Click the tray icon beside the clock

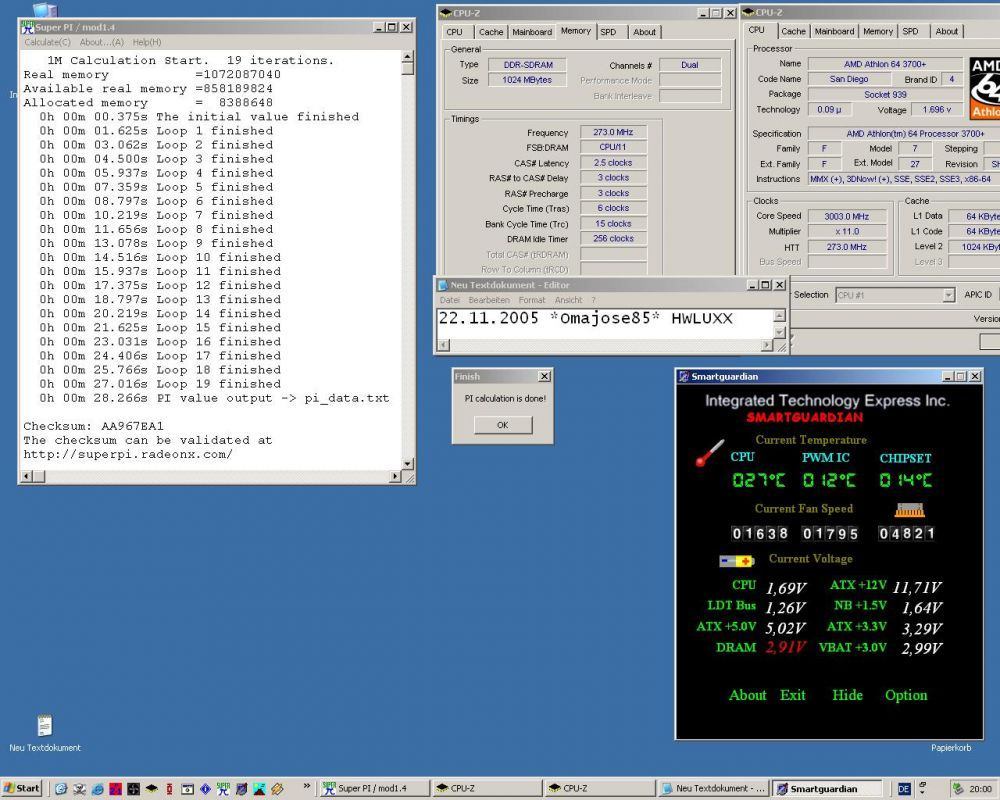point(957,789)
